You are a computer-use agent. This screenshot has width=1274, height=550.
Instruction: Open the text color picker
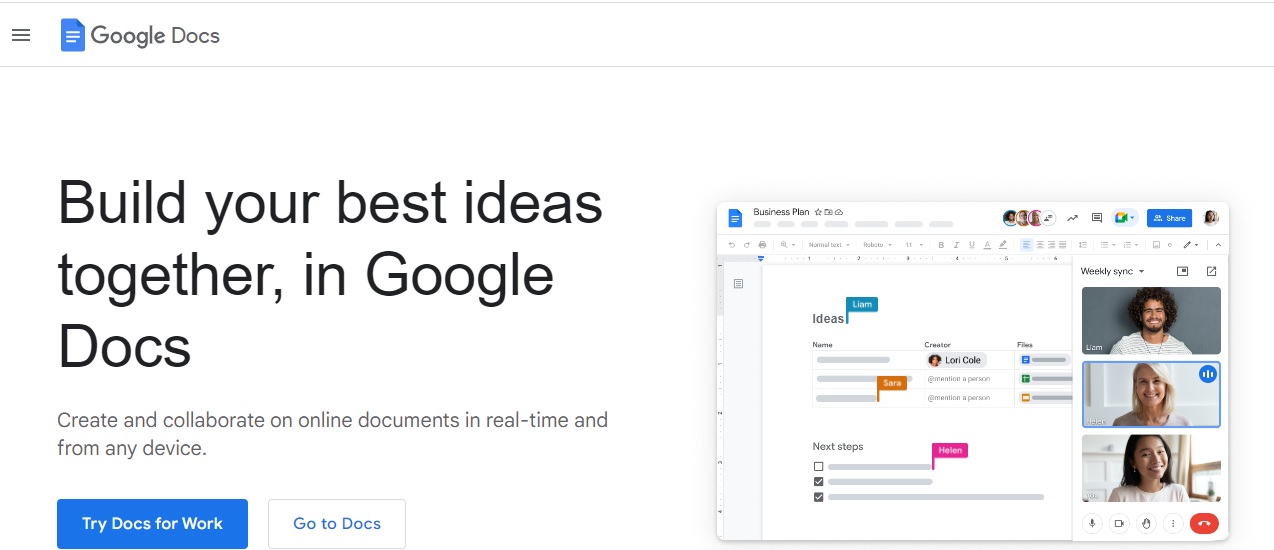click(987, 245)
